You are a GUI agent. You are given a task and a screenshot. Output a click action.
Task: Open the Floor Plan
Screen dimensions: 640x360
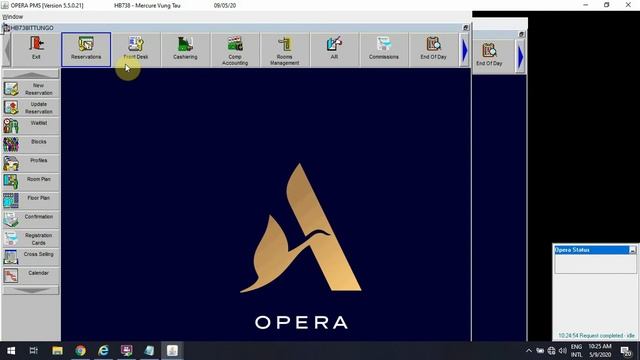coord(31,202)
